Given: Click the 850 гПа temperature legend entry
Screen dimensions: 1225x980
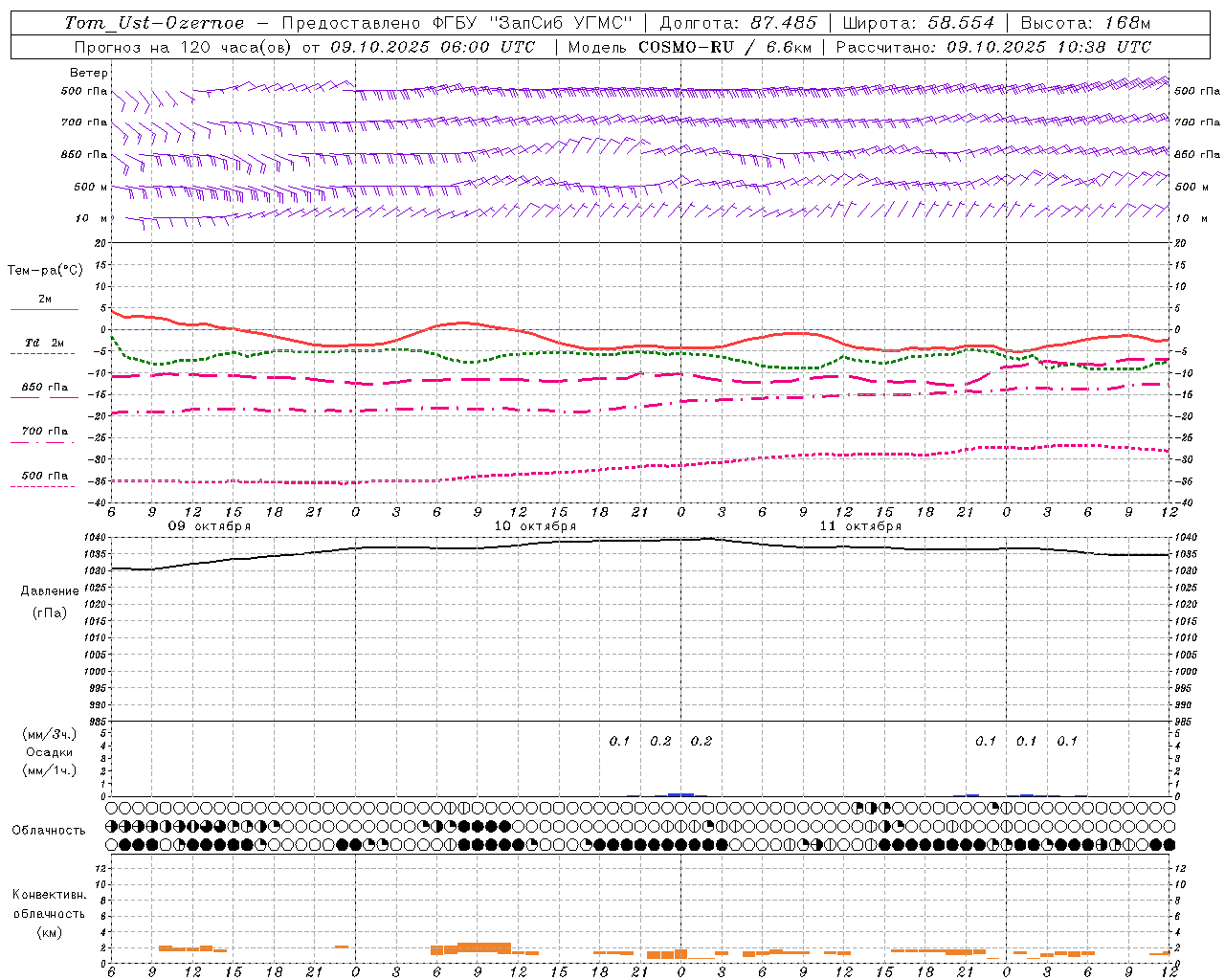Looking at the screenshot, I should (45, 388).
